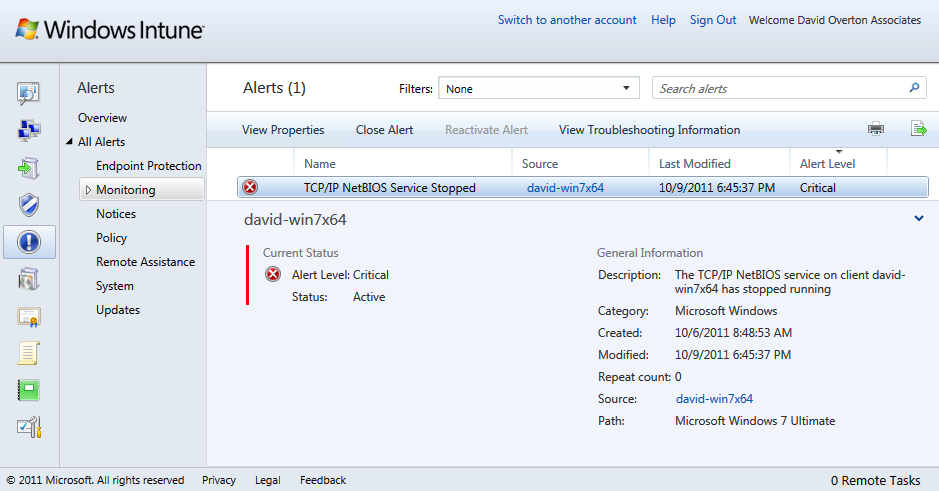
Task: Open the Reports green board icon
Action: [28, 390]
